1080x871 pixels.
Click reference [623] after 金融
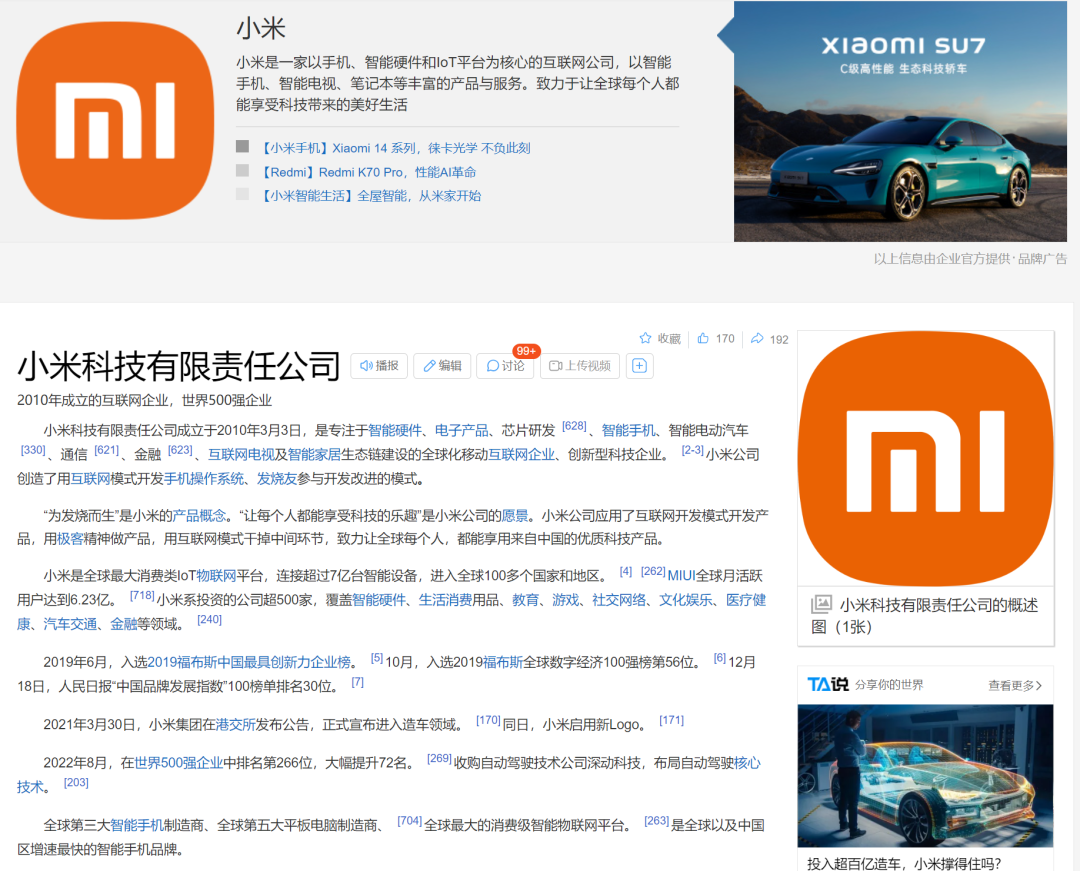pyautogui.click(x=180, y=450)
